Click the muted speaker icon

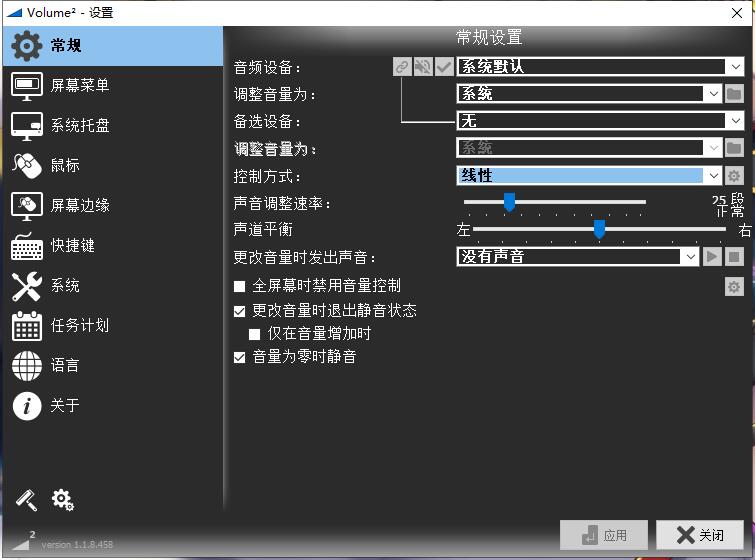coord(423,67)
